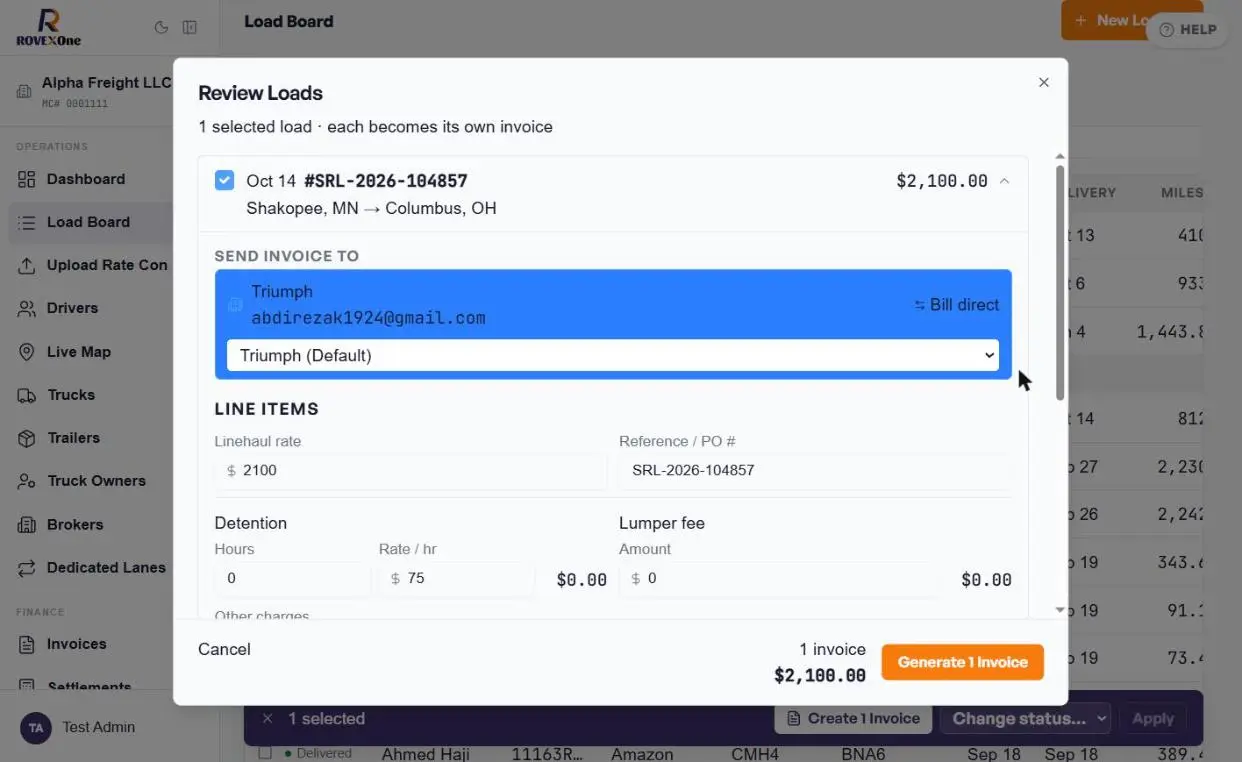
Task: Click the Upload Rate Con upload icon
Action: tap(27, 265)
